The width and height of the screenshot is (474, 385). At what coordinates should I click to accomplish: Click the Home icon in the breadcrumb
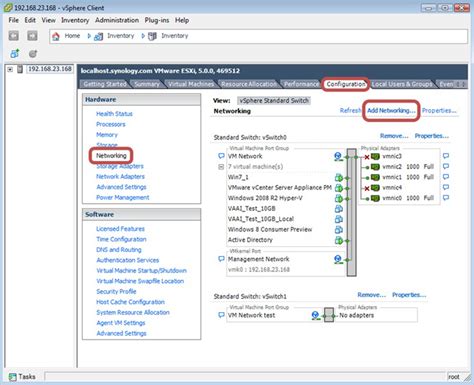56,36
